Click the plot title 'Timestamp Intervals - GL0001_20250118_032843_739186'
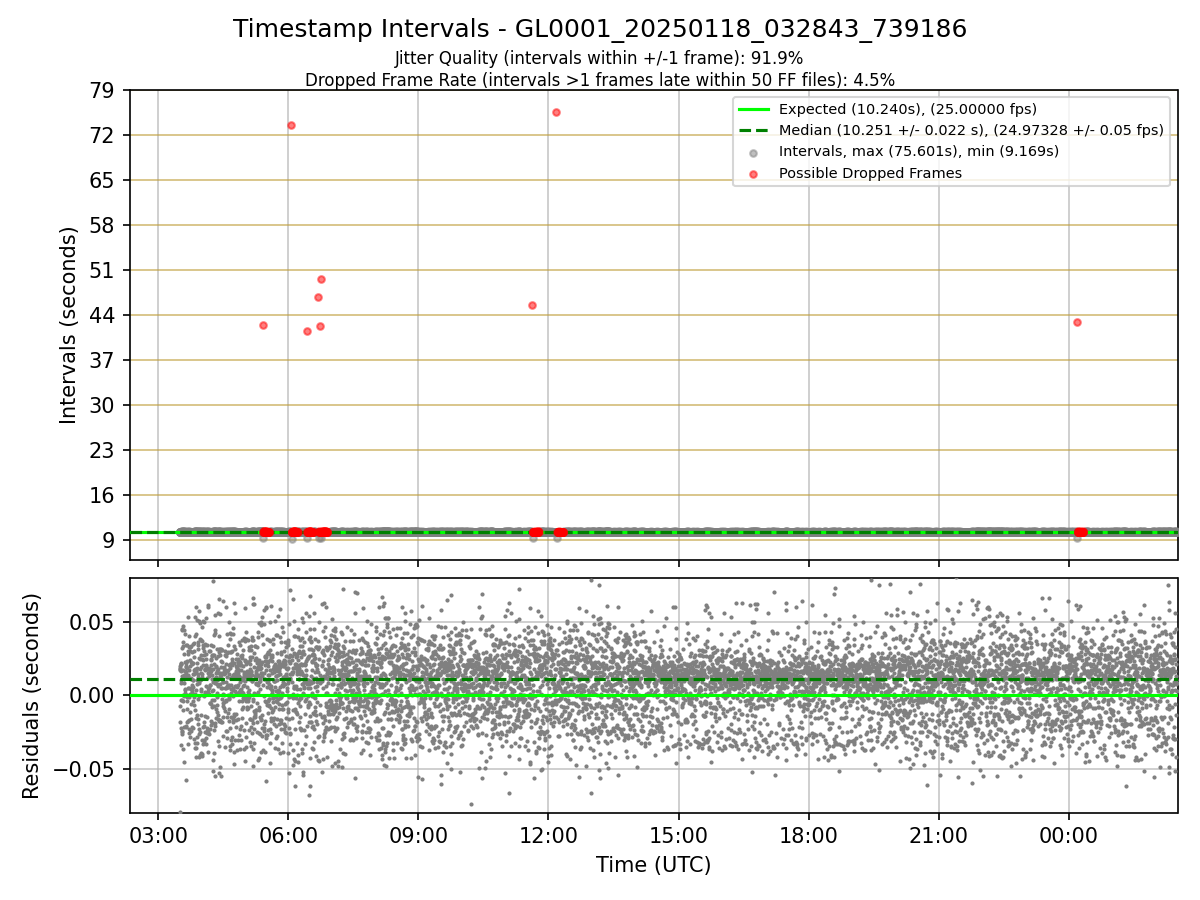 pos(600,29)
